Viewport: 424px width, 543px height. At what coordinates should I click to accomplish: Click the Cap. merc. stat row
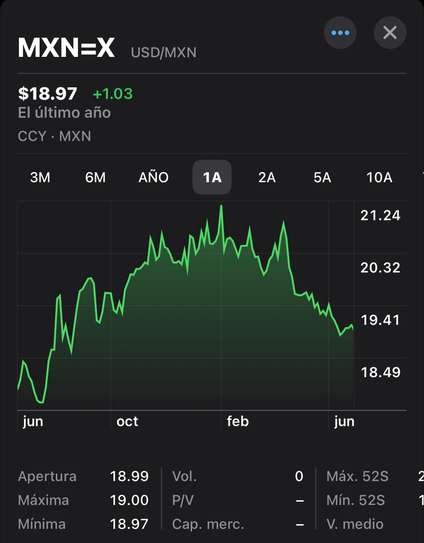[x=238, y=524]
